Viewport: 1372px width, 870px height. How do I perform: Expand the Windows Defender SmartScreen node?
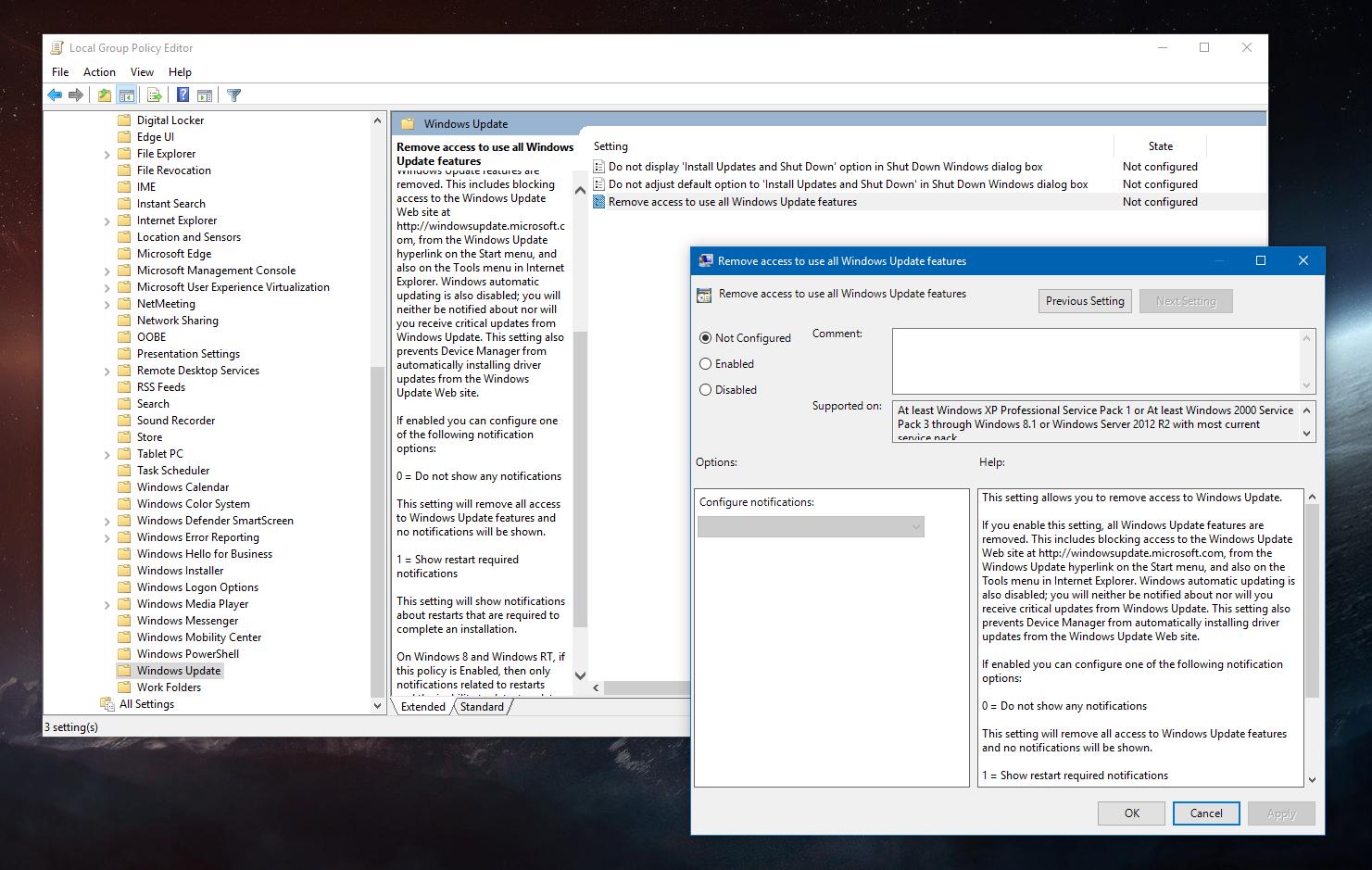(107, 522)
